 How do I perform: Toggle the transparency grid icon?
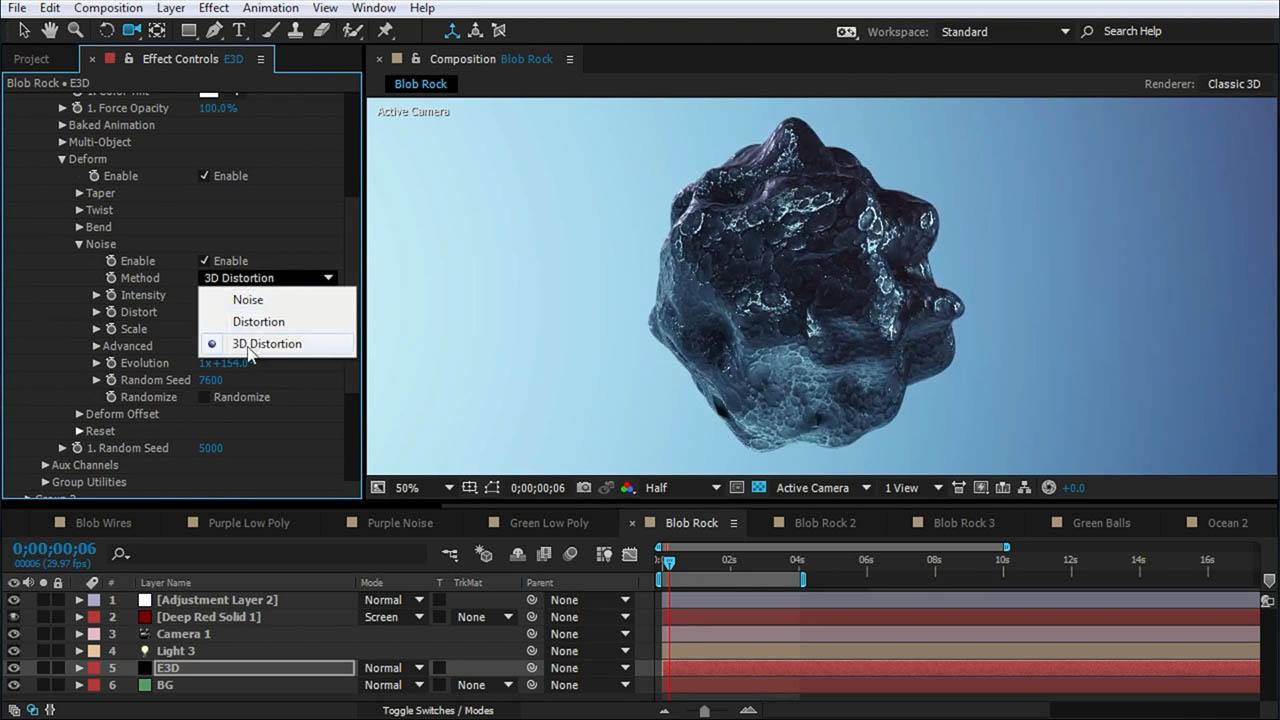pyautogui.click(x=759, y=488)
